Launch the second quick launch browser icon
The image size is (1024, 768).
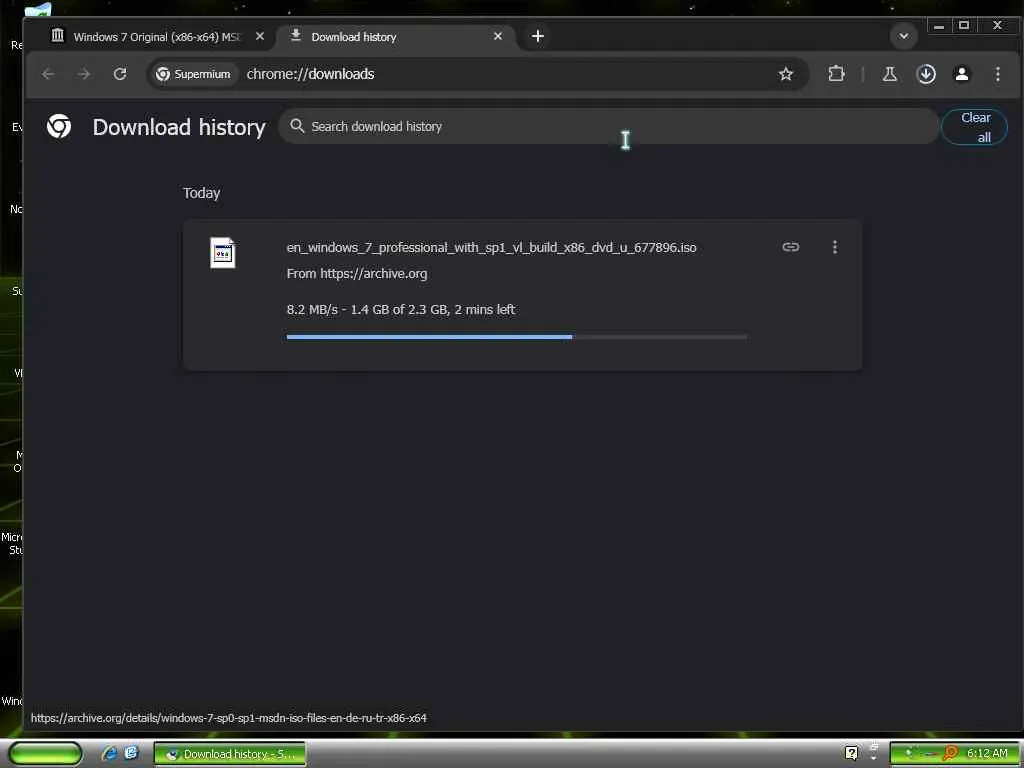tap(131, 754)
